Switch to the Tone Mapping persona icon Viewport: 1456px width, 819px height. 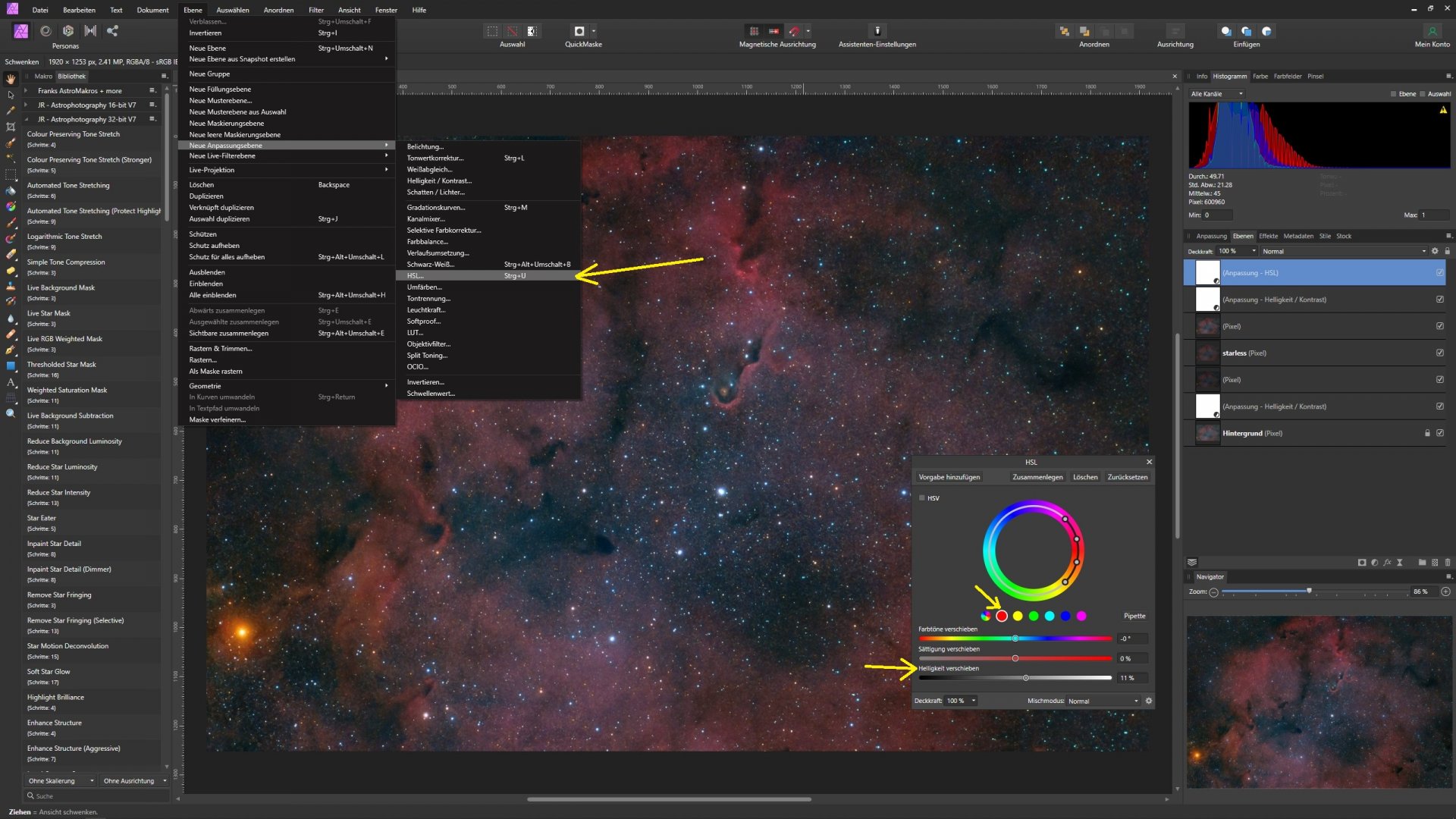point(90,31)
